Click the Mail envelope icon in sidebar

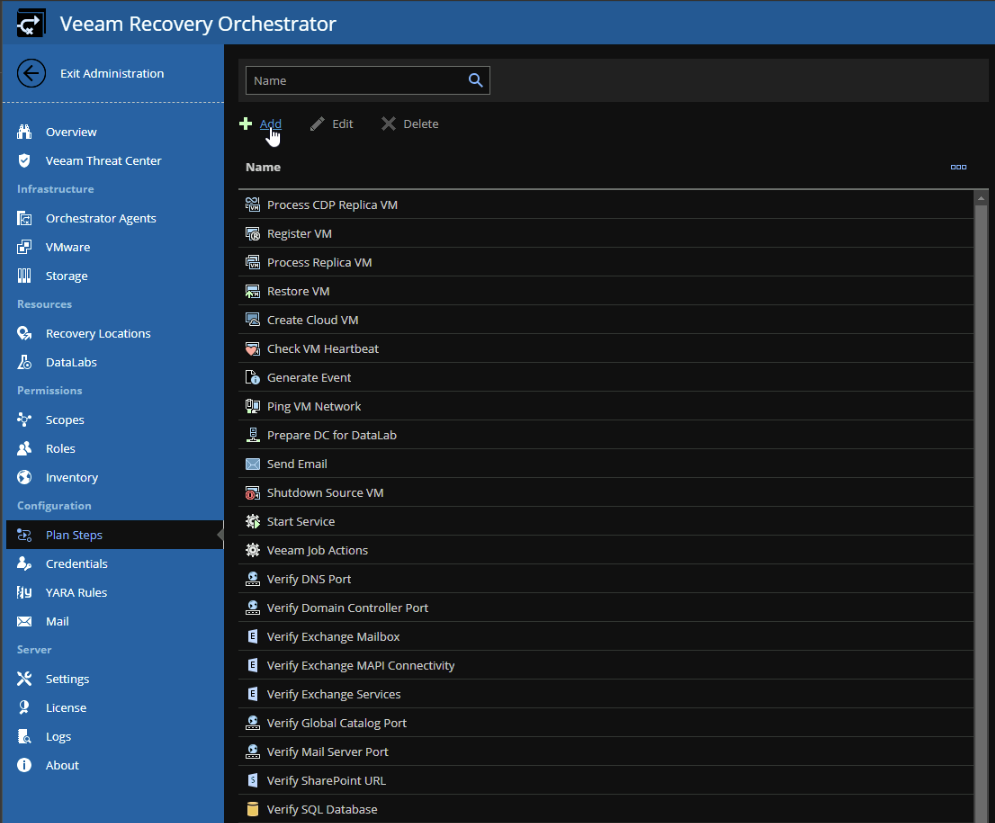pos(24,621)
